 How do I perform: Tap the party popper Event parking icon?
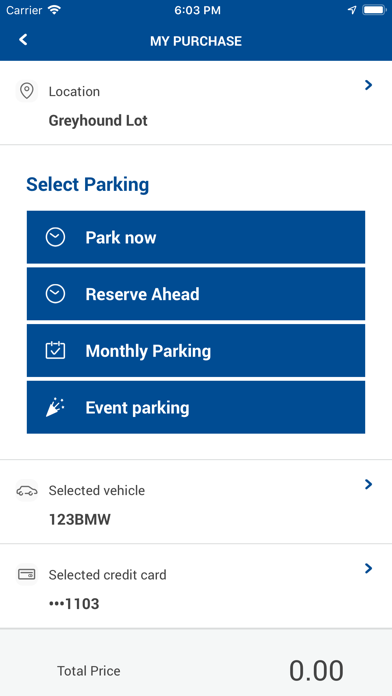pos(55,407)
